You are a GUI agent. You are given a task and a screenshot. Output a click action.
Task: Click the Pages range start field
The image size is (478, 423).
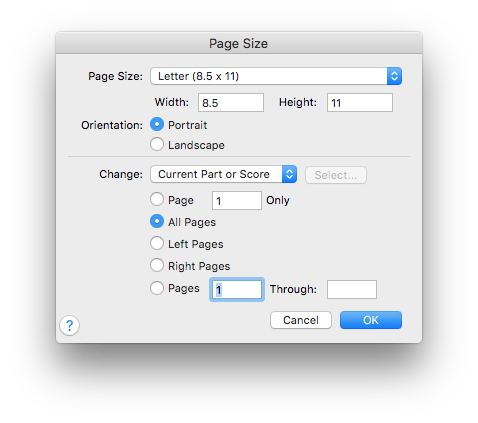point(237,290)
